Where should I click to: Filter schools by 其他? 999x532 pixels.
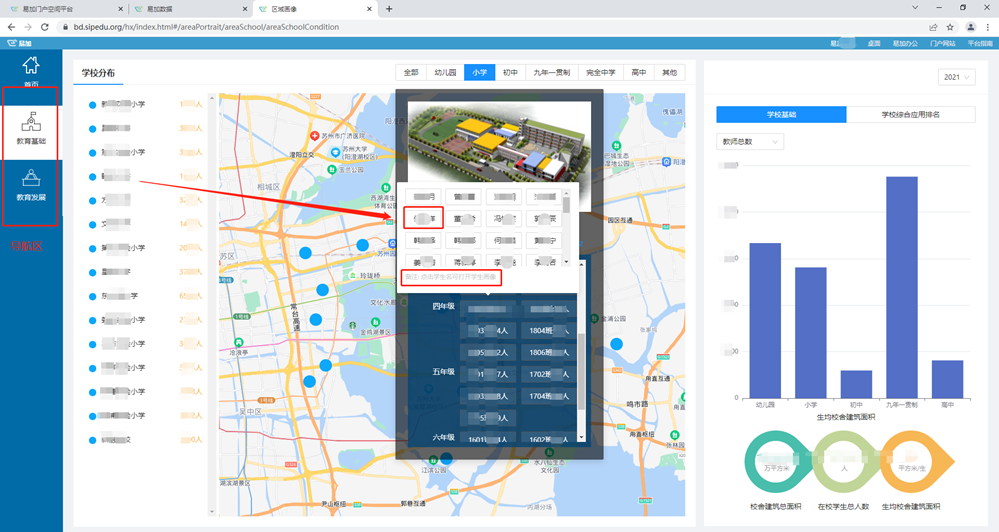tap(669, 73)
